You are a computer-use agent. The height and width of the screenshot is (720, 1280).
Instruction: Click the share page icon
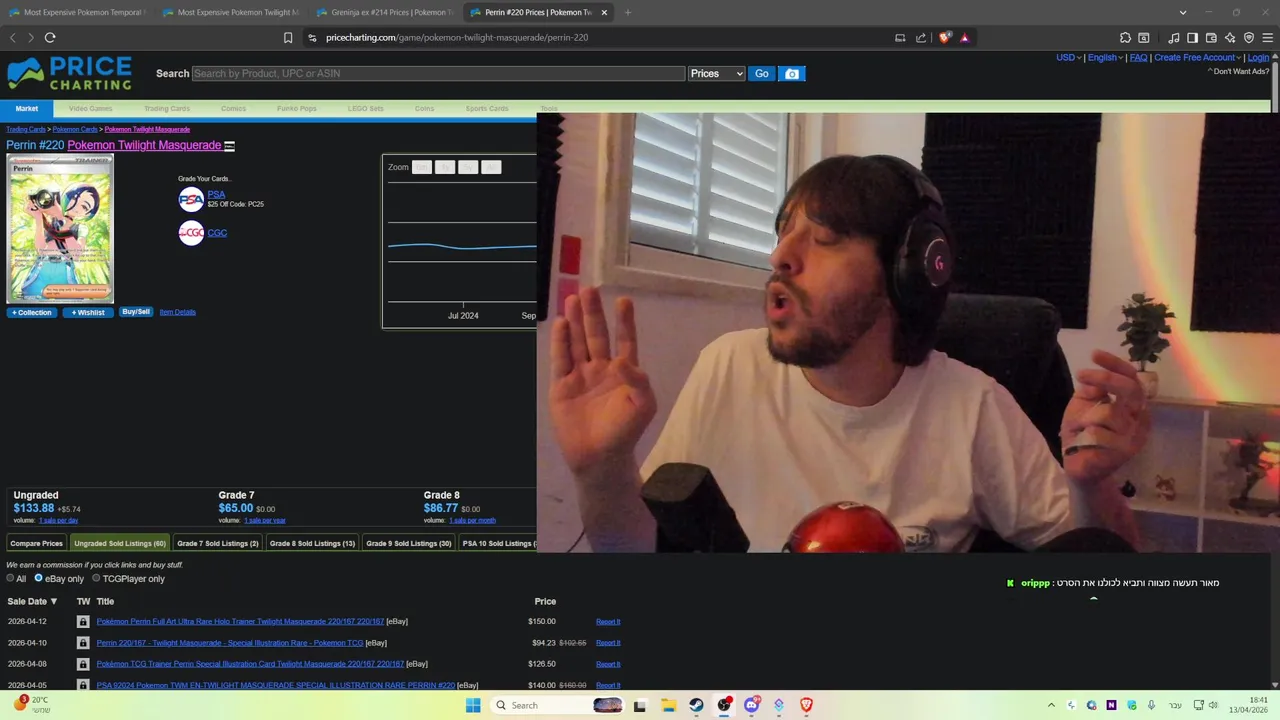[921, 38]
